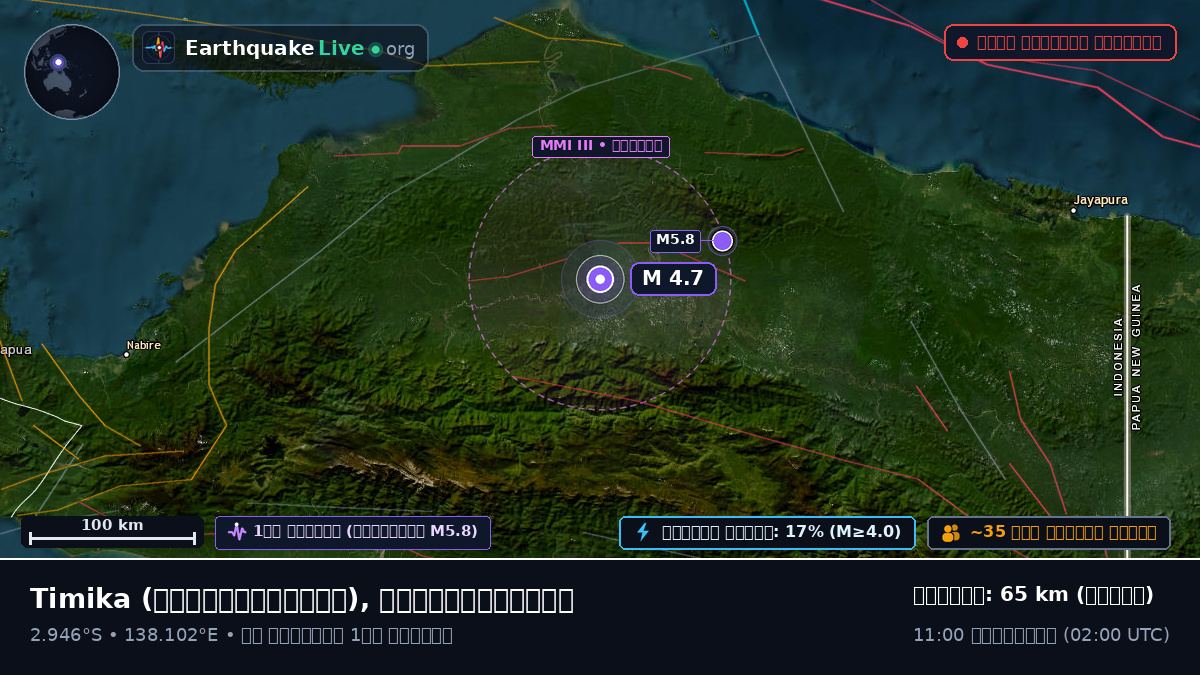Image resolution: width=1200 pixels, height=675 pixels.
Task: Click the 11:00 (02:00 UTC) time text
Action: (1041, 635)
